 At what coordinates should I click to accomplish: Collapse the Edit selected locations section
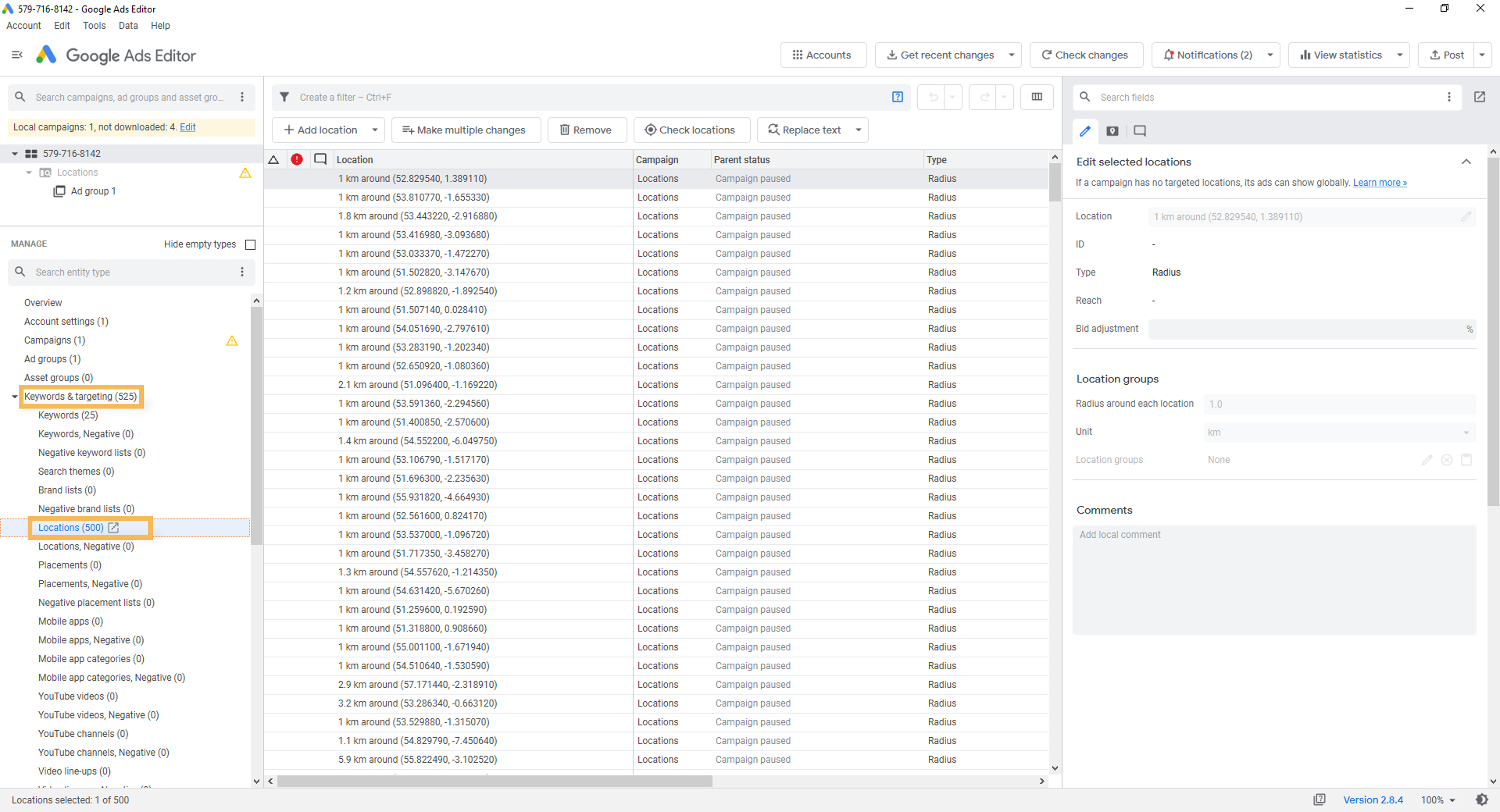coord(1466,162)
